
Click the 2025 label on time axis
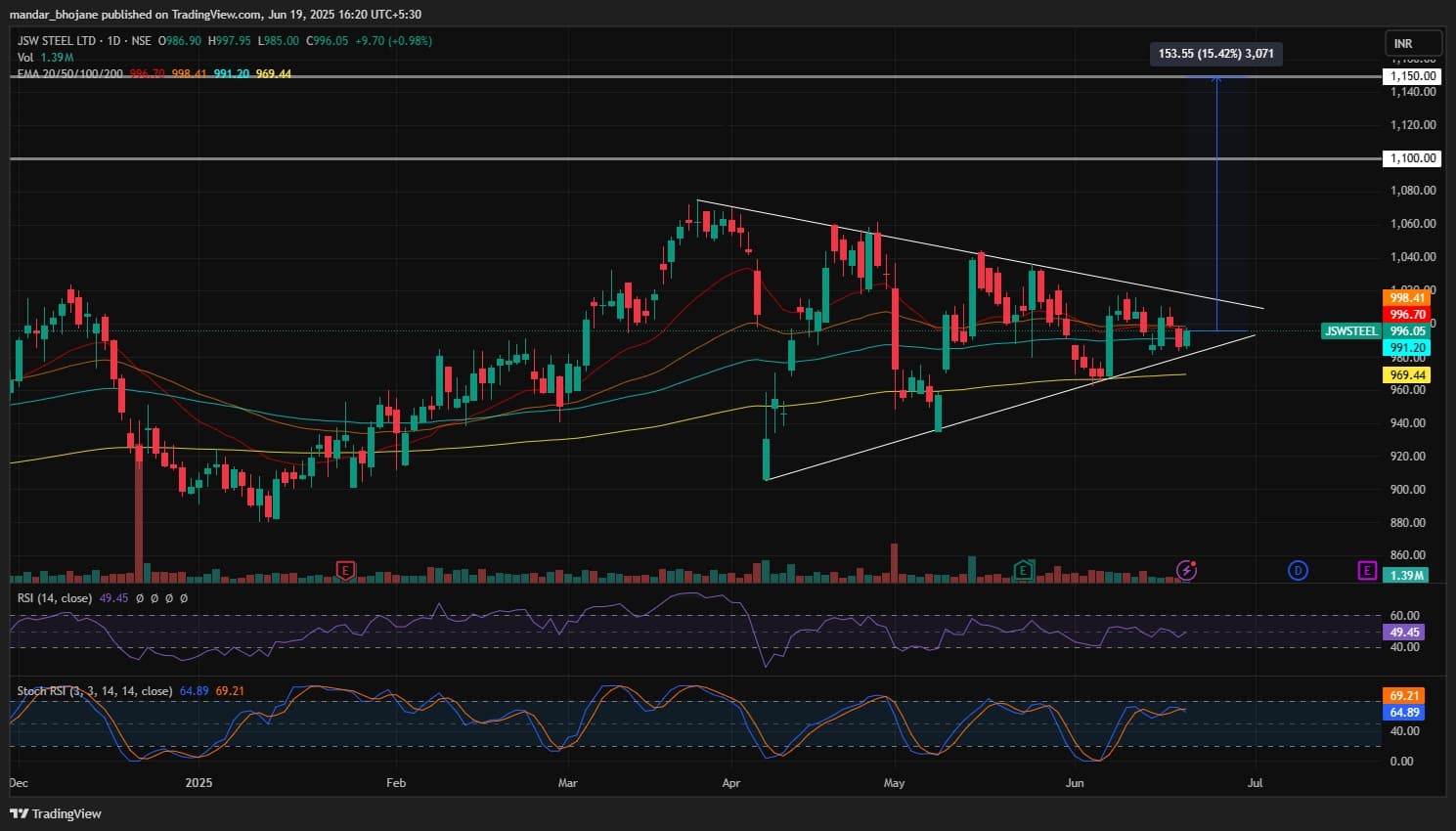[199, 783]
